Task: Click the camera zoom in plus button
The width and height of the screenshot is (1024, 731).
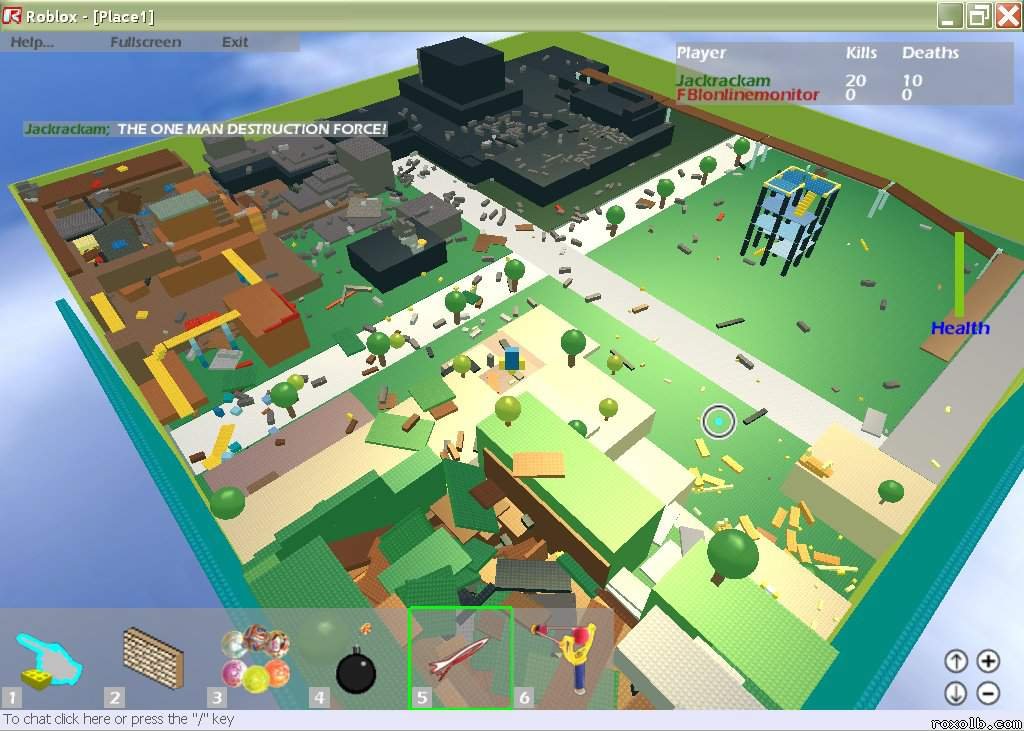Action: click(x=988, y=661)
